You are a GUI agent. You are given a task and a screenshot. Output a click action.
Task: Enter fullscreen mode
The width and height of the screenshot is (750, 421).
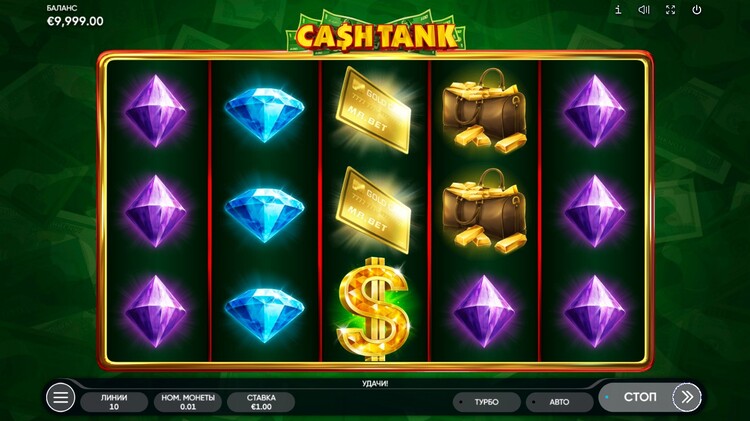[x=671, y=10]
